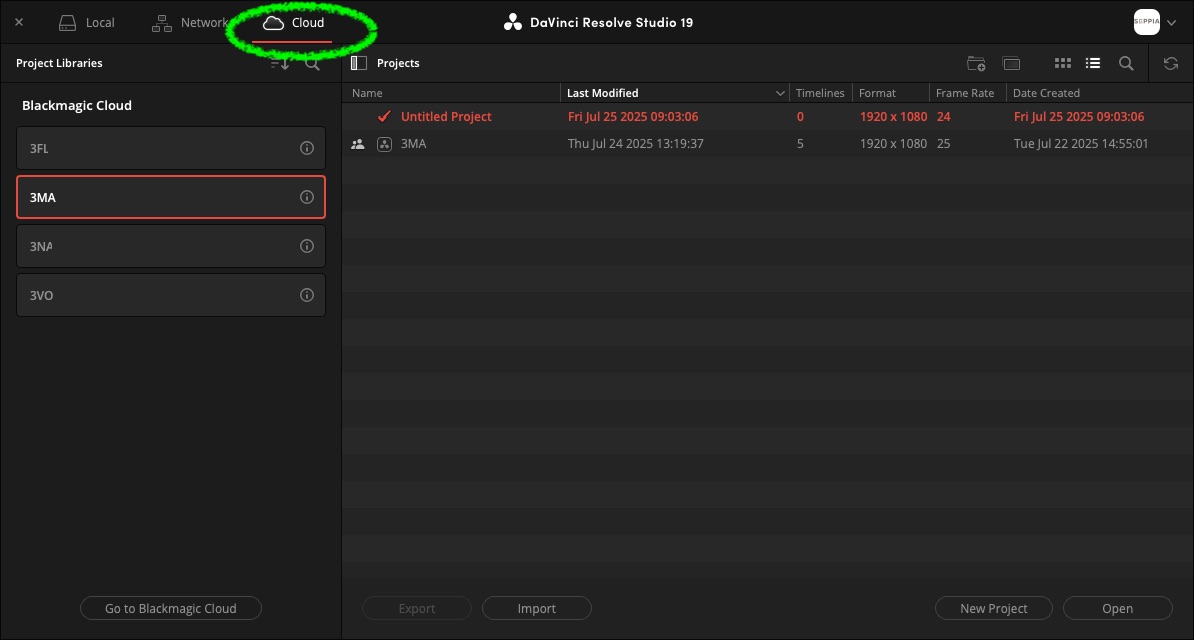The height and width of the screenshot is (640, 1194).
Task: Show info for 3VO library
Action: (x=307, y=295)
